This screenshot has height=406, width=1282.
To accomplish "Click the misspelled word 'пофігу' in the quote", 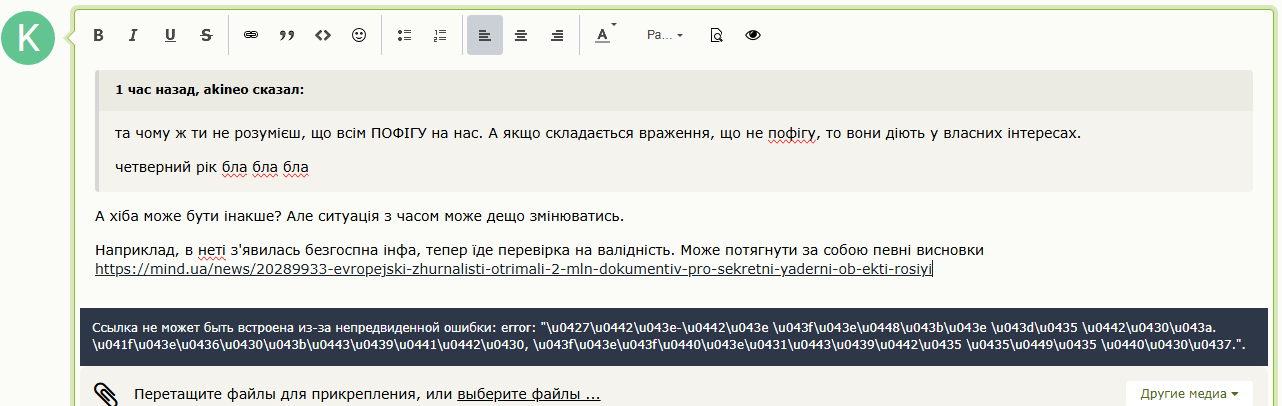I will click(792, 133).
